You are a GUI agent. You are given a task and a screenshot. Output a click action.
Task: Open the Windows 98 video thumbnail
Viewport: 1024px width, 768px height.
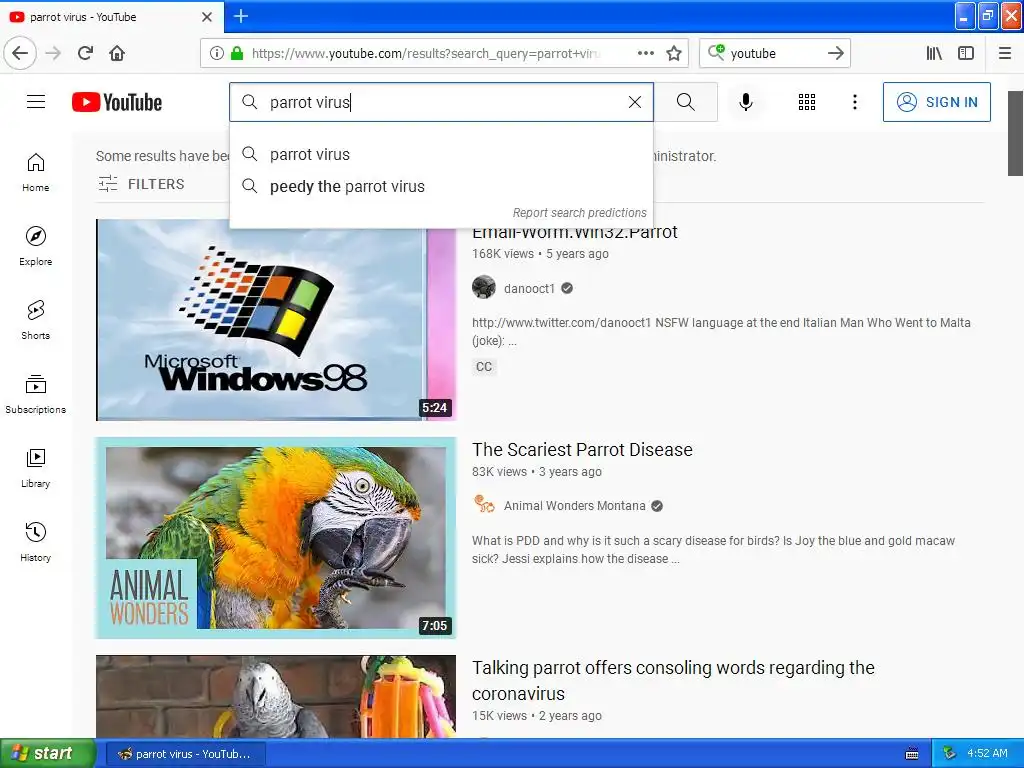point(276,319)
